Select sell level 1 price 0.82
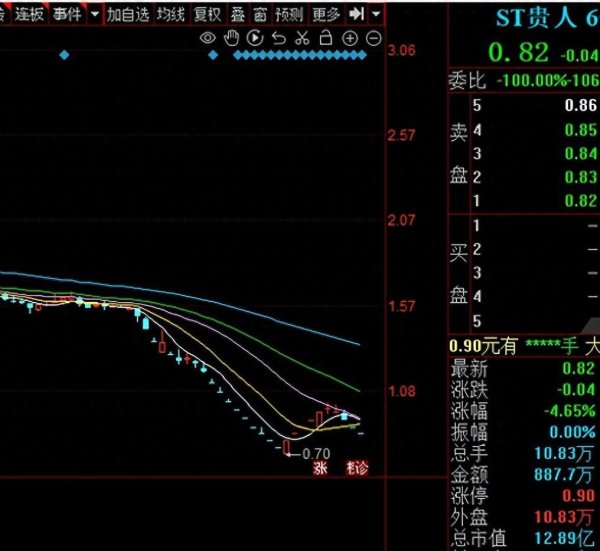600x551 pixels. click(580, 201)
